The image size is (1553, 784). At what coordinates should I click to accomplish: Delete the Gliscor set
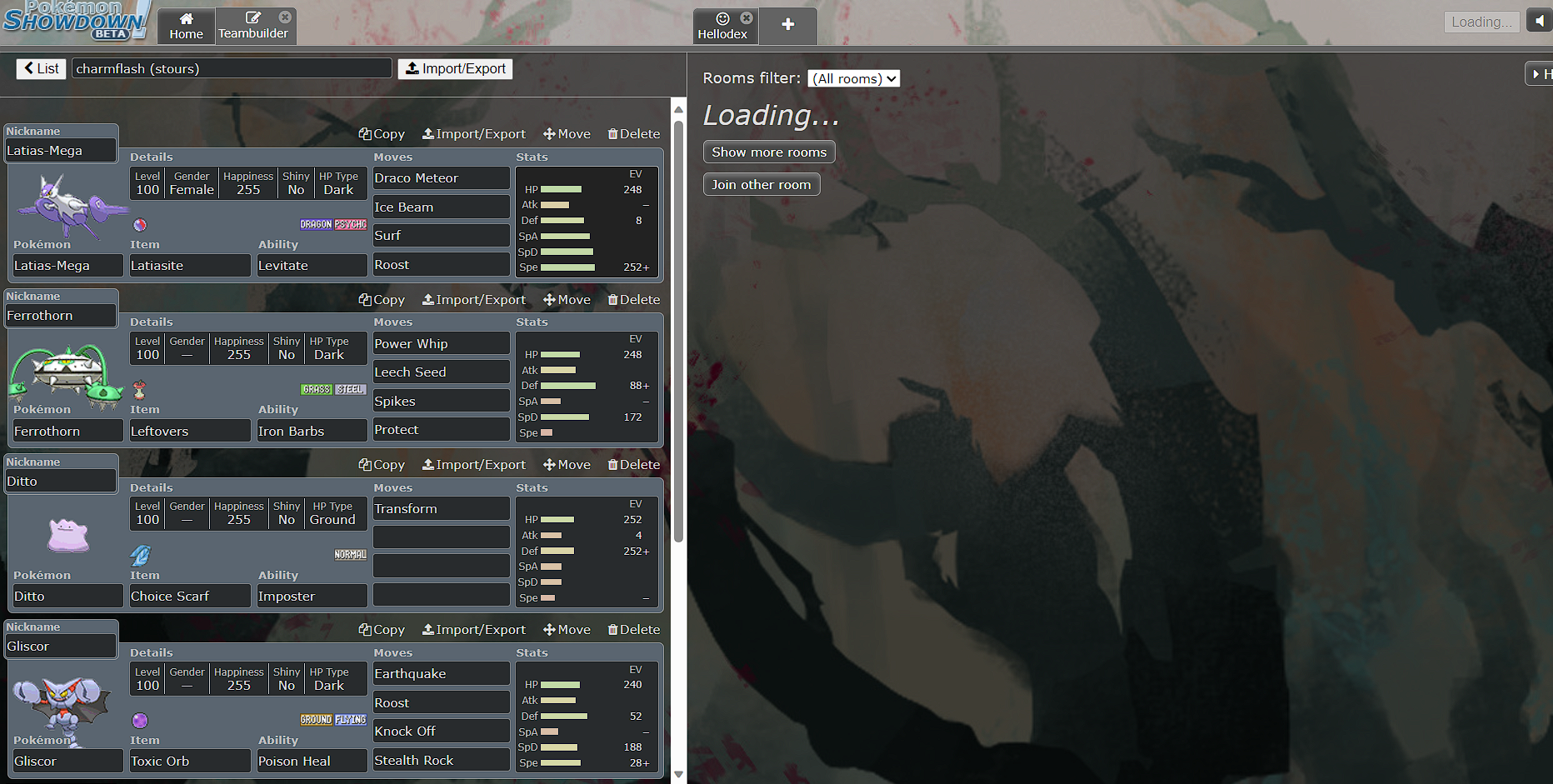[634, 630]
